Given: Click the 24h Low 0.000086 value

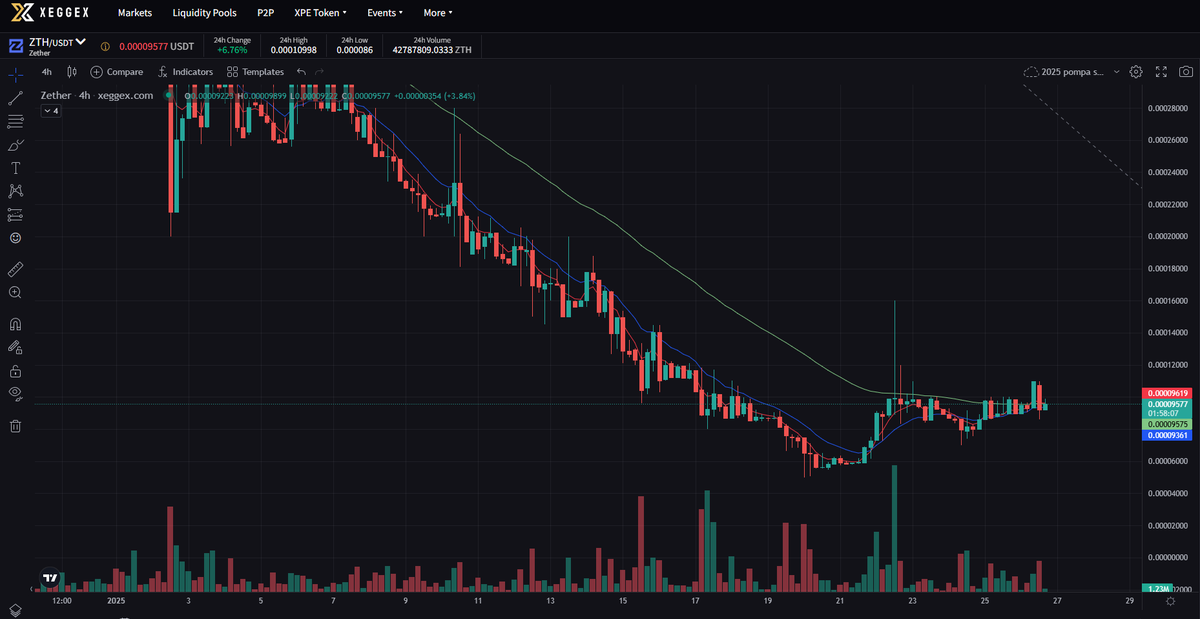Looking at the screenshot, I should click(355, 50).
